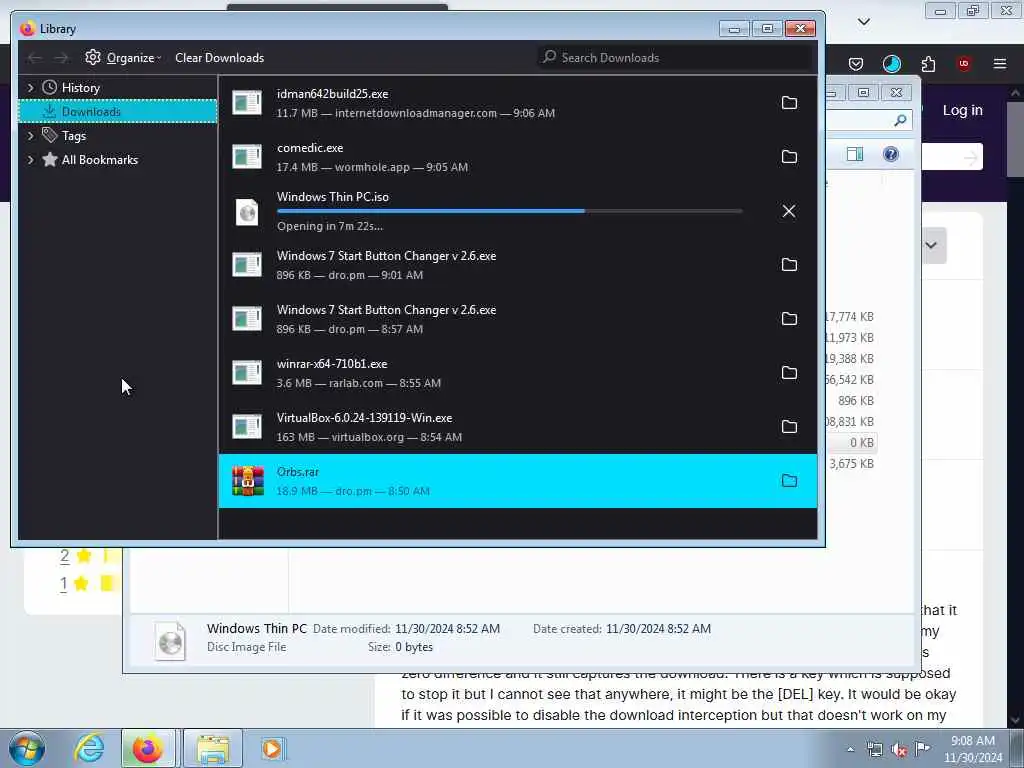Viewport: 1024px width, 768px height.
Task: Click the winrar-x64-710b1.exe file icon
Action: 247,373
